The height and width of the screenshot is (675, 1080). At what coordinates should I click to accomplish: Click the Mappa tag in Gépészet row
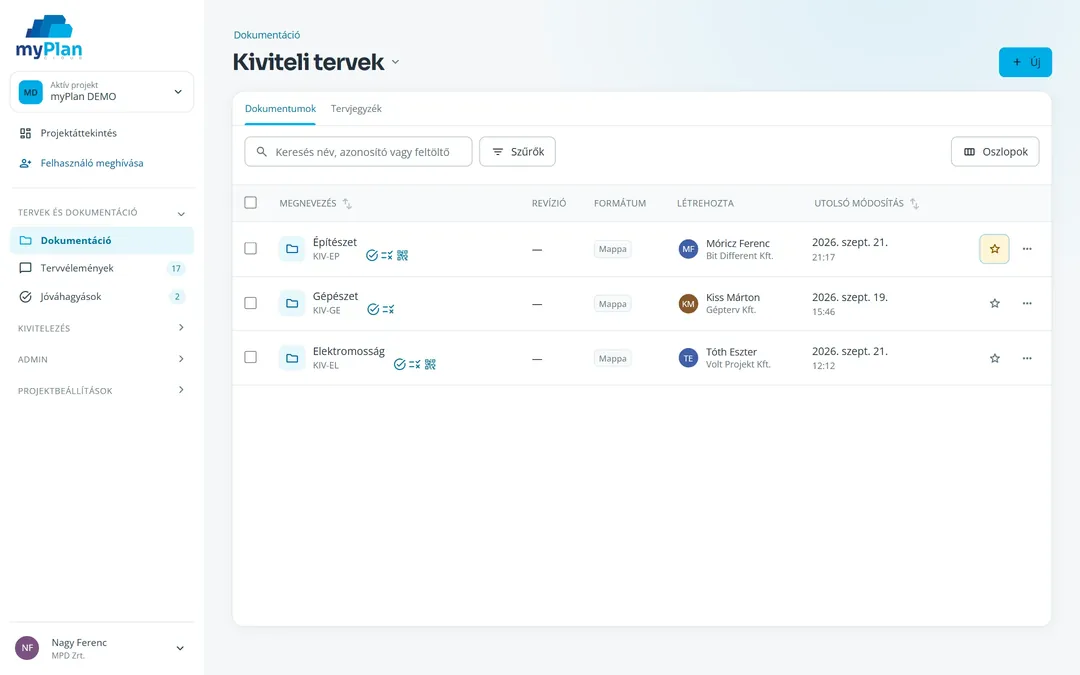tap(612, 304)
